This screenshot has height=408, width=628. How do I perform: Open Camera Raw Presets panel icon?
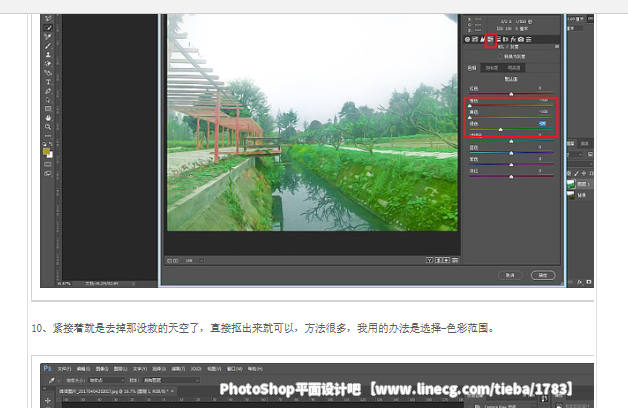point(529,39)
